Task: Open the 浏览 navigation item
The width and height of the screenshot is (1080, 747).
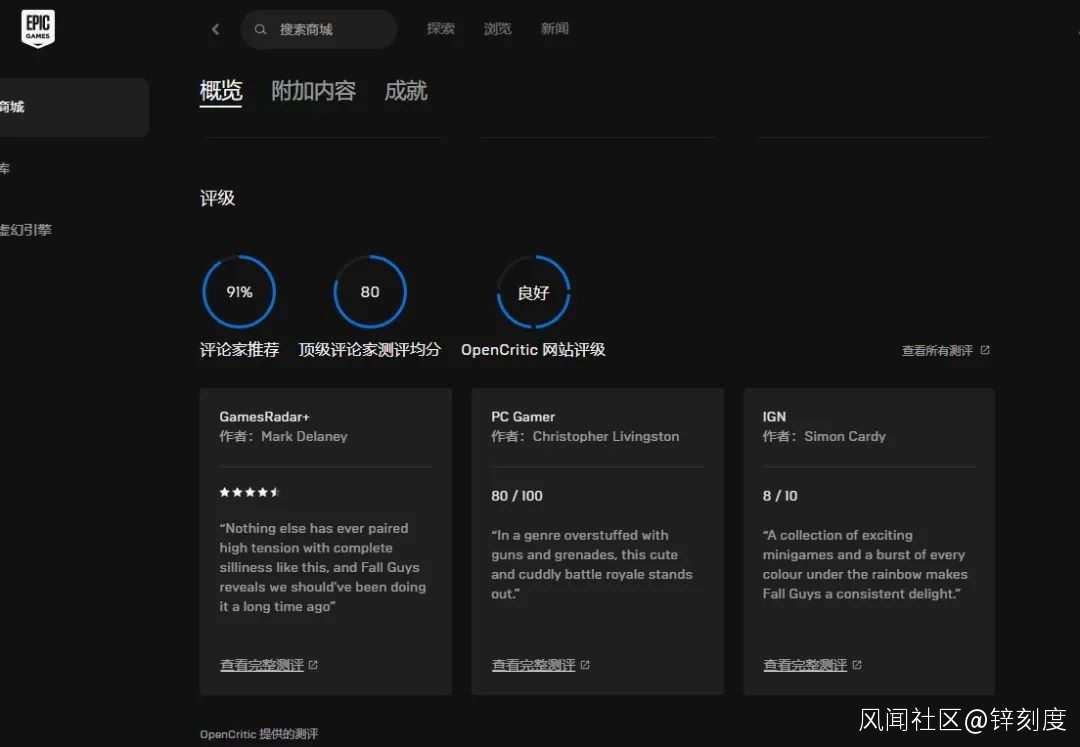Action: pos(497,28)
